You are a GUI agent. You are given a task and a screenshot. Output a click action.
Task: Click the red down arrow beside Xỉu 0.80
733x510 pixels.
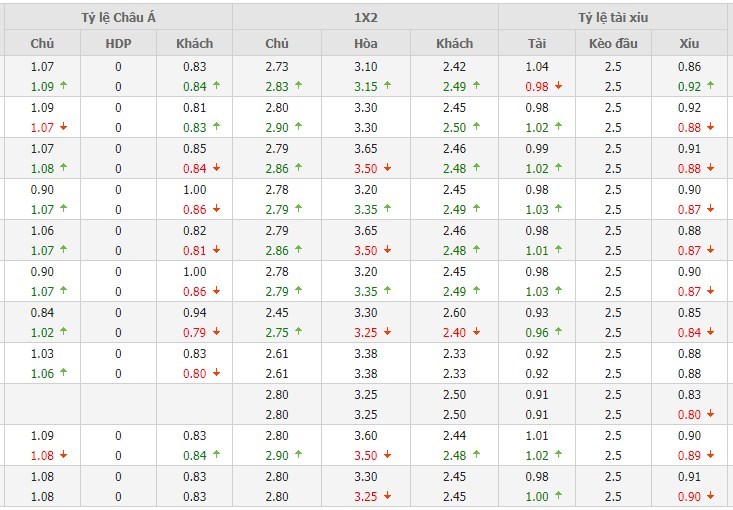(711, 413)
